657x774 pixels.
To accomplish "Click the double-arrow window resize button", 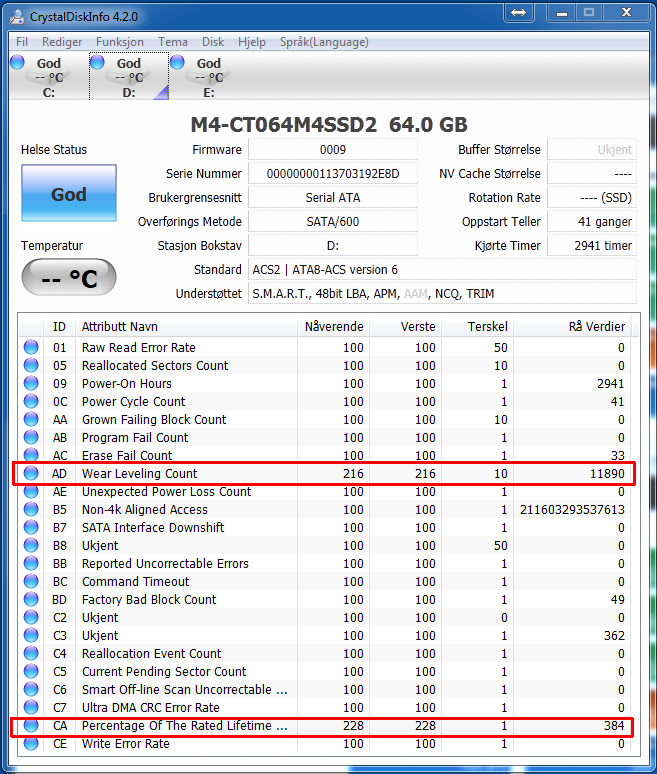I will 518,13.
